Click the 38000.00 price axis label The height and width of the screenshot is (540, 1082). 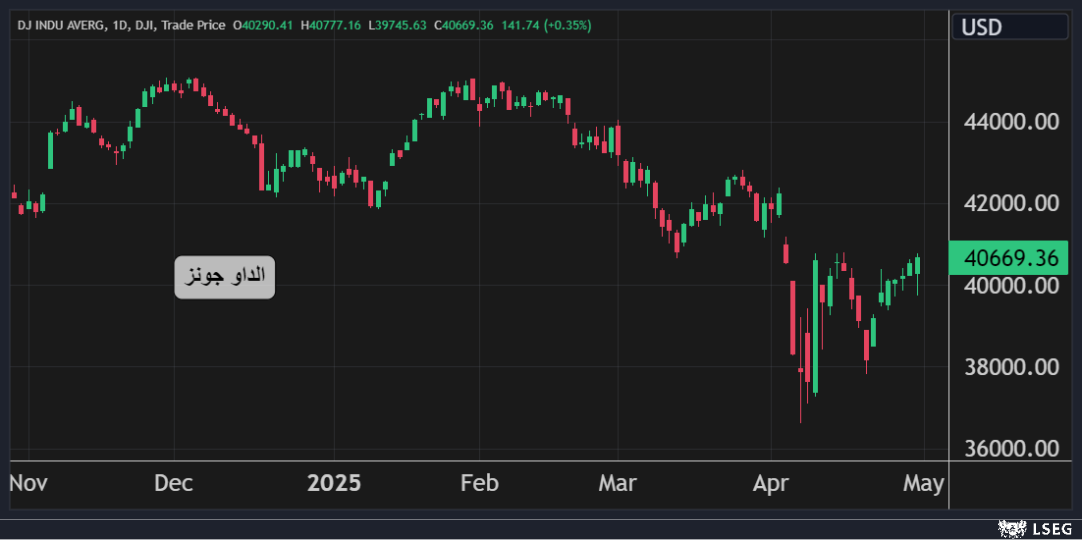1010,367
